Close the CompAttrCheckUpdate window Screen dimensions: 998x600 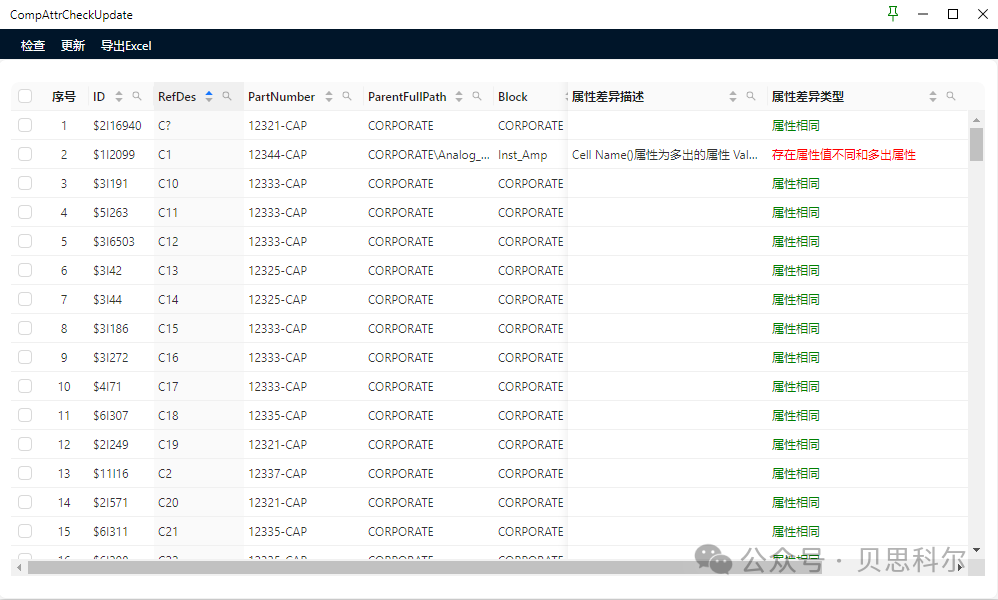coord(983,14)
